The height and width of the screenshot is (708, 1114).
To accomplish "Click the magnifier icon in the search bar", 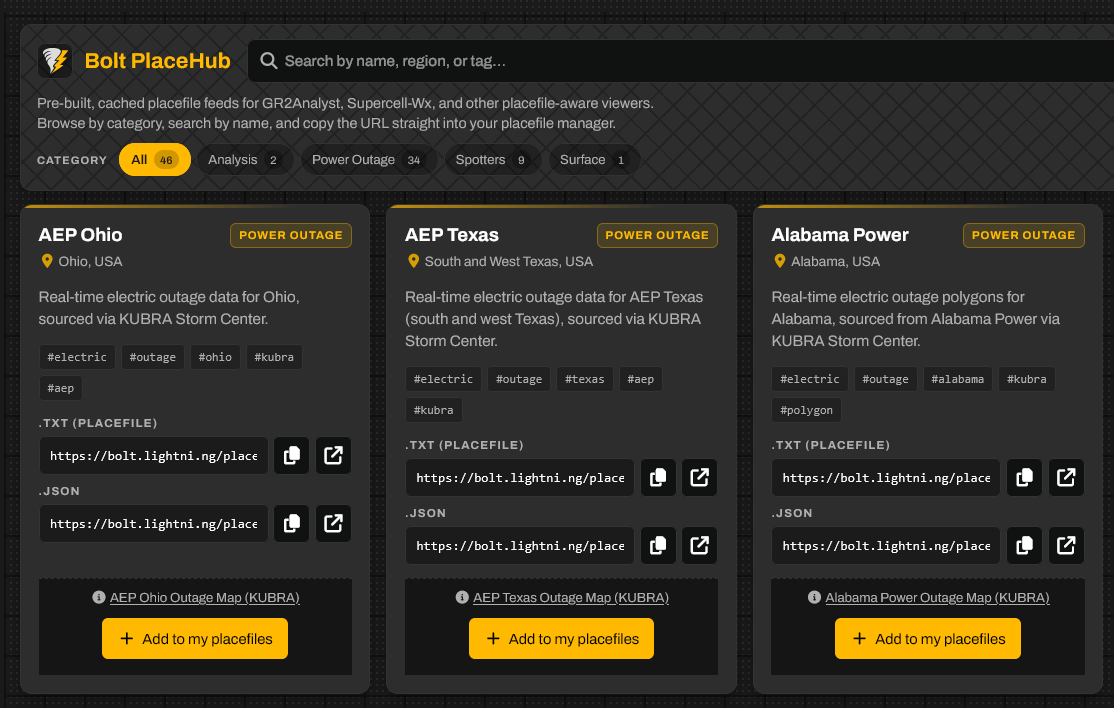I will click(x=269, y=61).
